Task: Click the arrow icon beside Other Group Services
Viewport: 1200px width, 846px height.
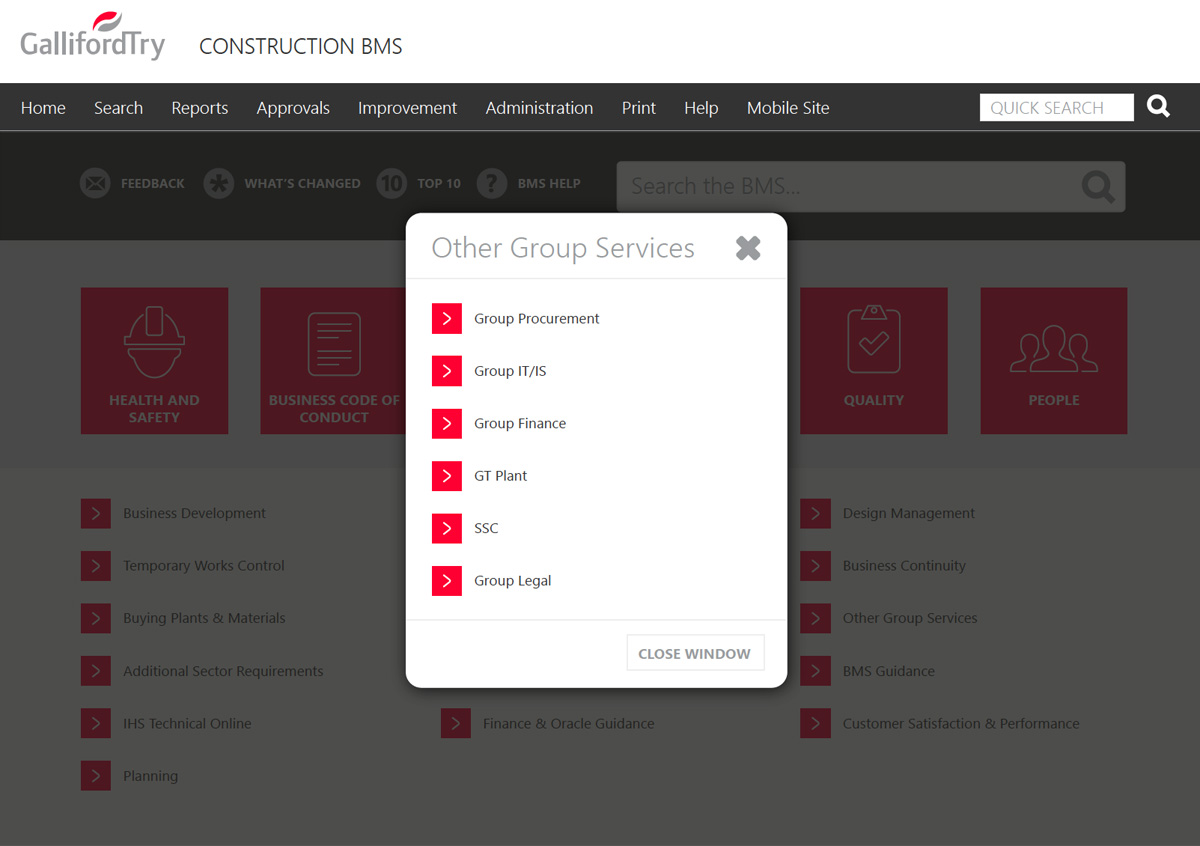Action: (x=815, y=618)
